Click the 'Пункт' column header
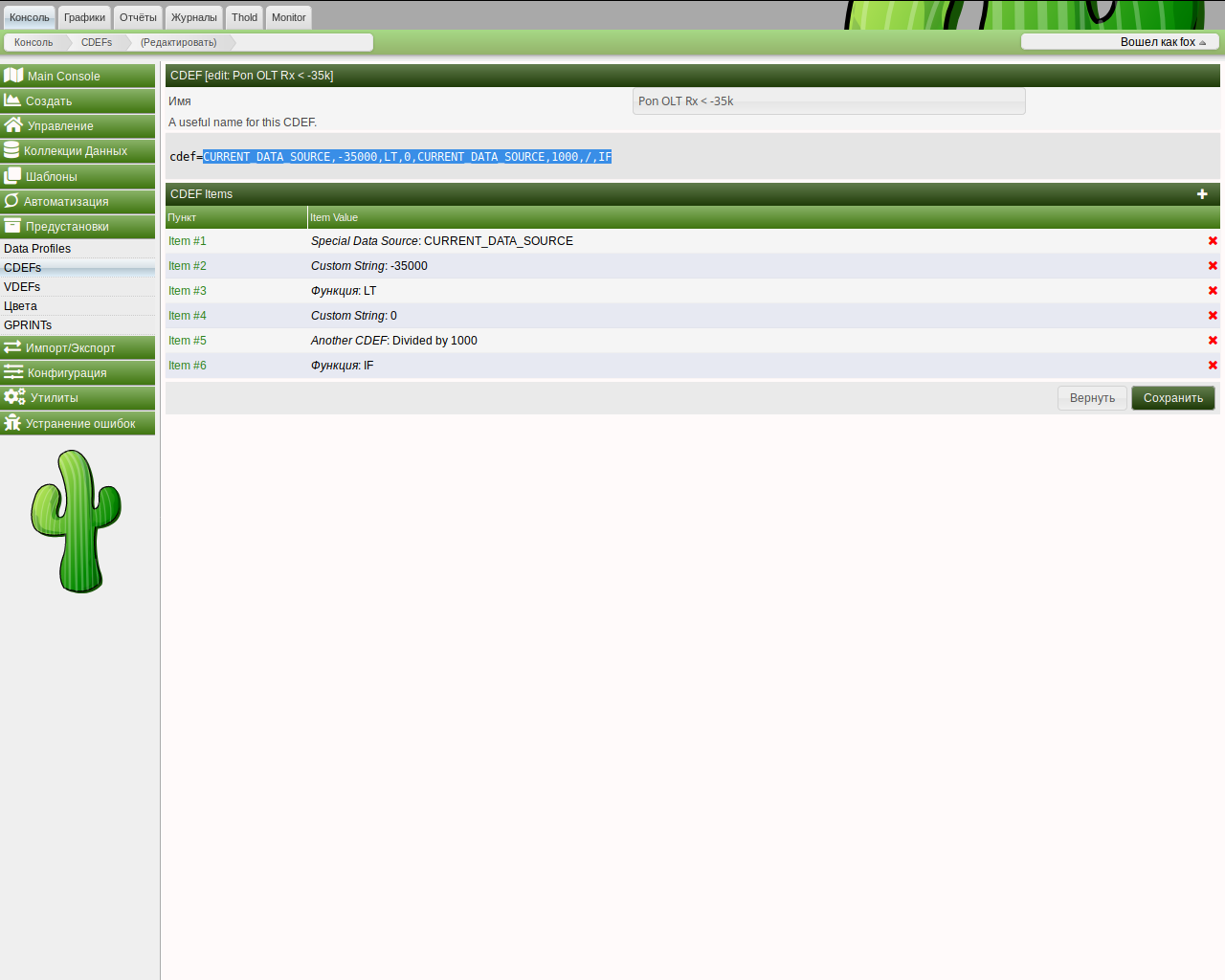Image resolution: width=1225 pixels, height=980 pixels. [x=182, y=217]
